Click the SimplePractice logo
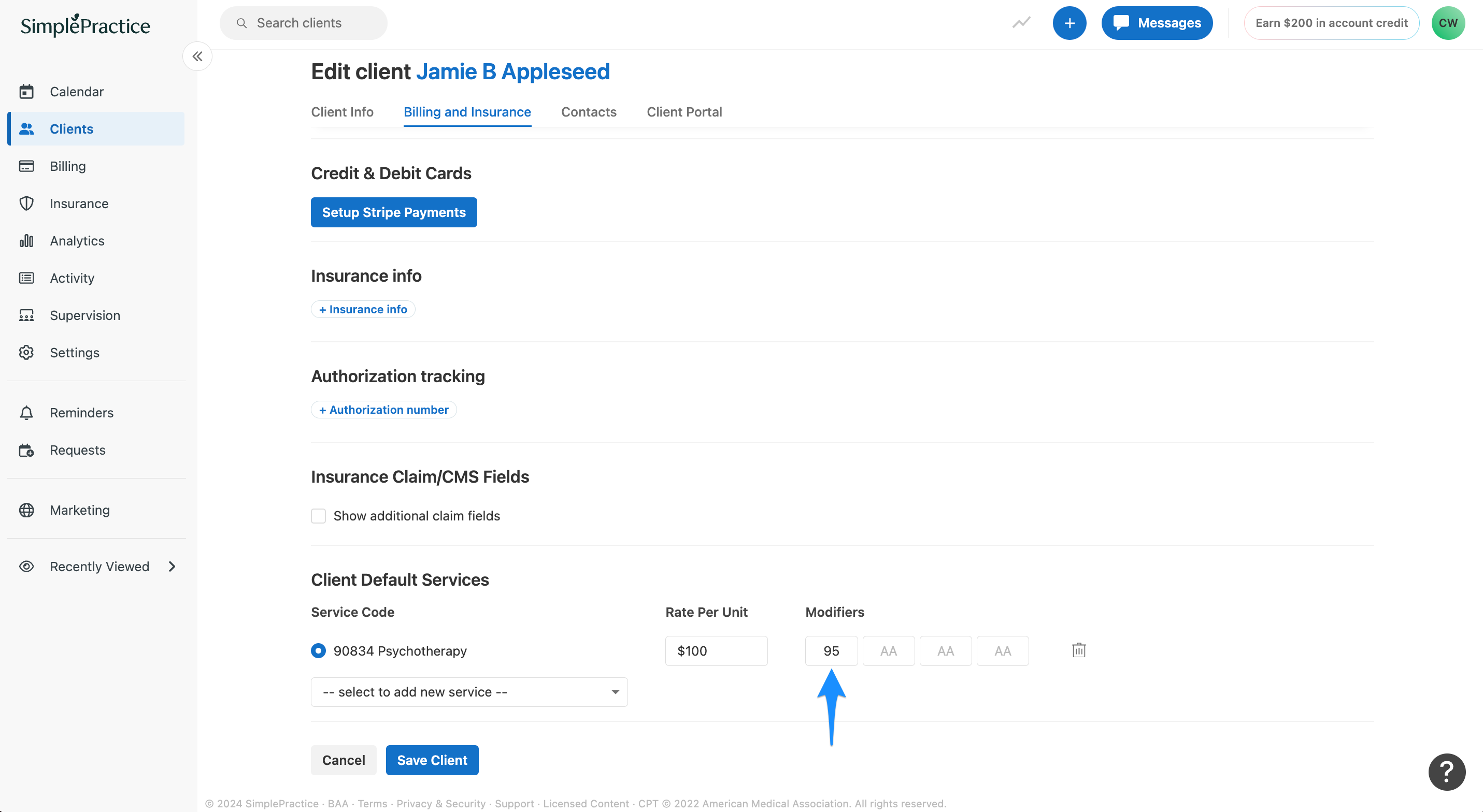 [85, 25]
